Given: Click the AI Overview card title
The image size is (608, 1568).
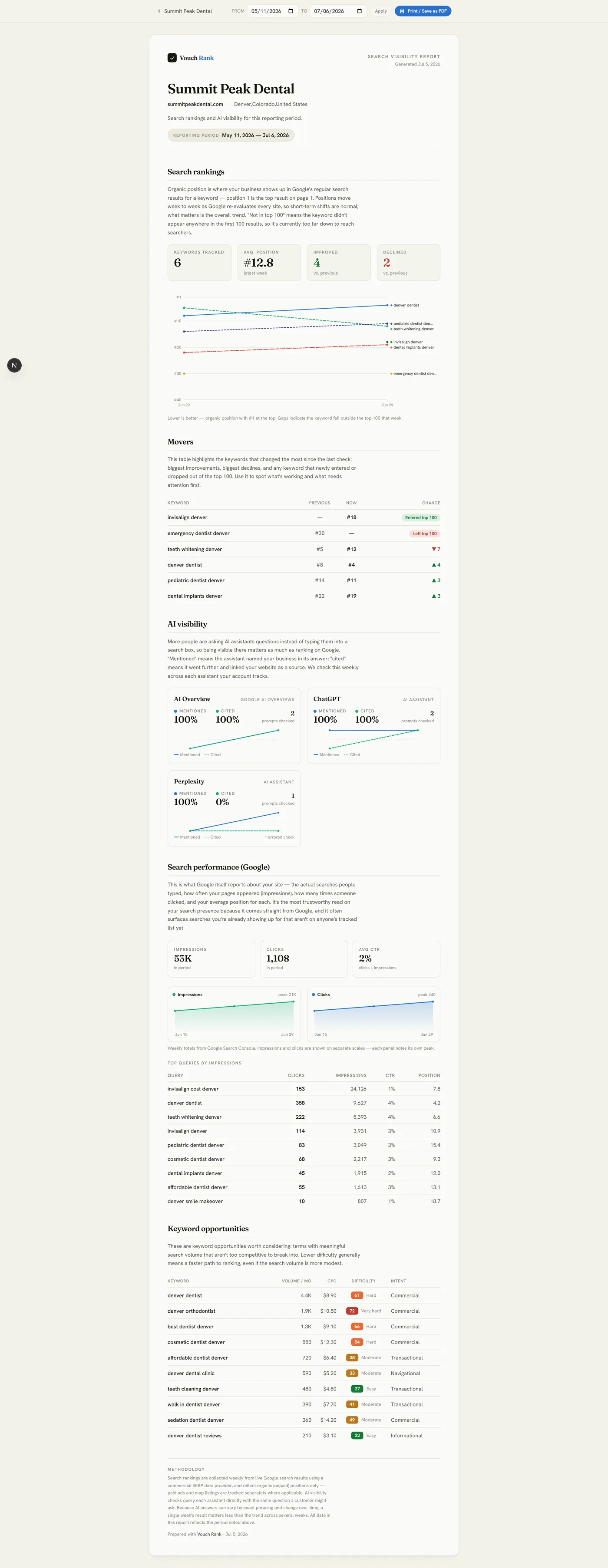Looking at the screenshot, I should tap(192, 699).
